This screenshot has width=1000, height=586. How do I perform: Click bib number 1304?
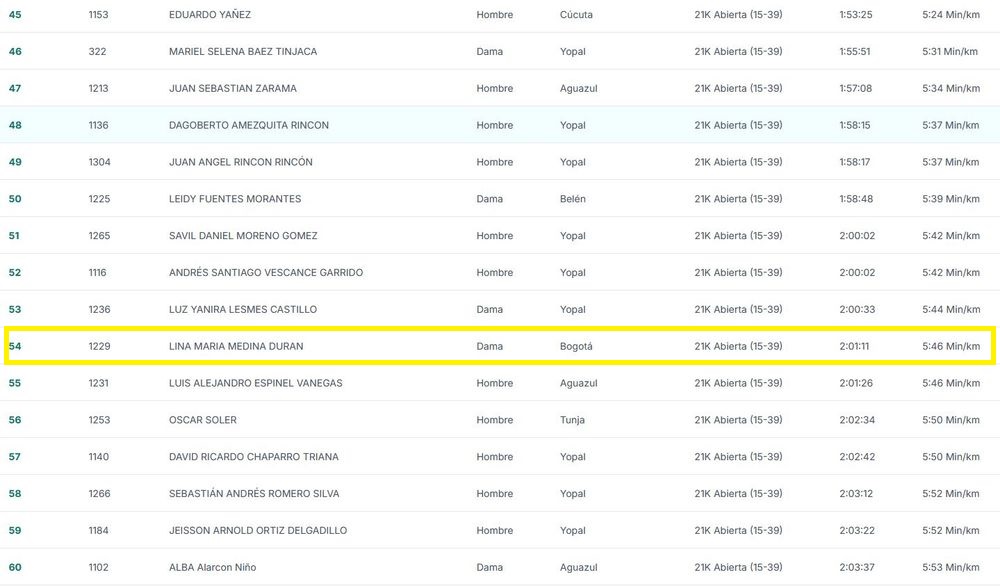click(x=99, y=162)
